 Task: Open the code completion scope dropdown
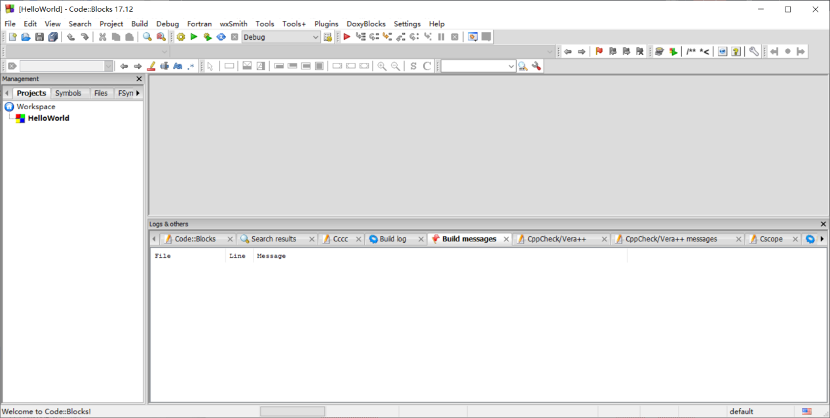[87, 51]
